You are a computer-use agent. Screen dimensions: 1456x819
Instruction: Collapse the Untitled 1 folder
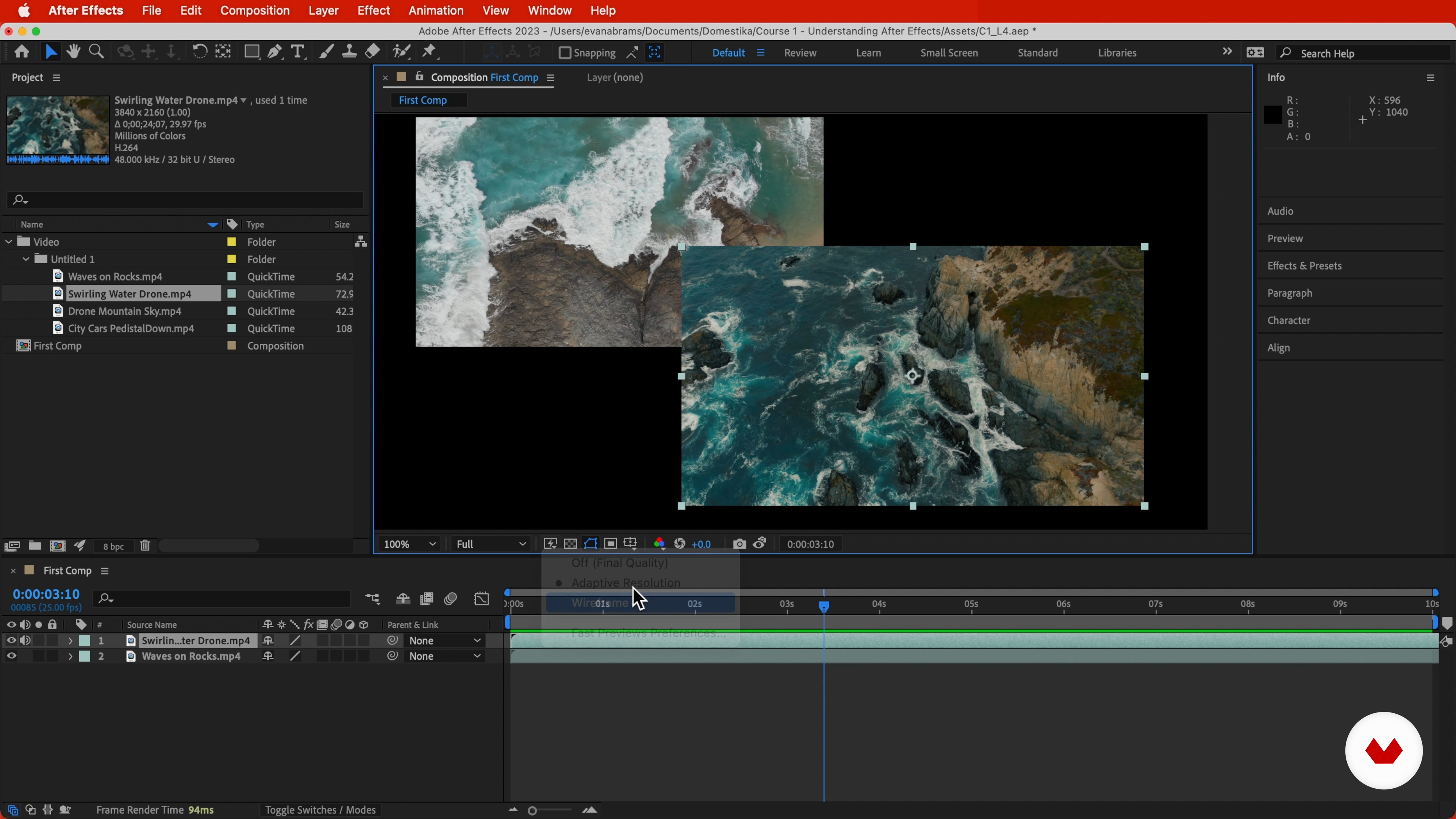tap(25, 259)
